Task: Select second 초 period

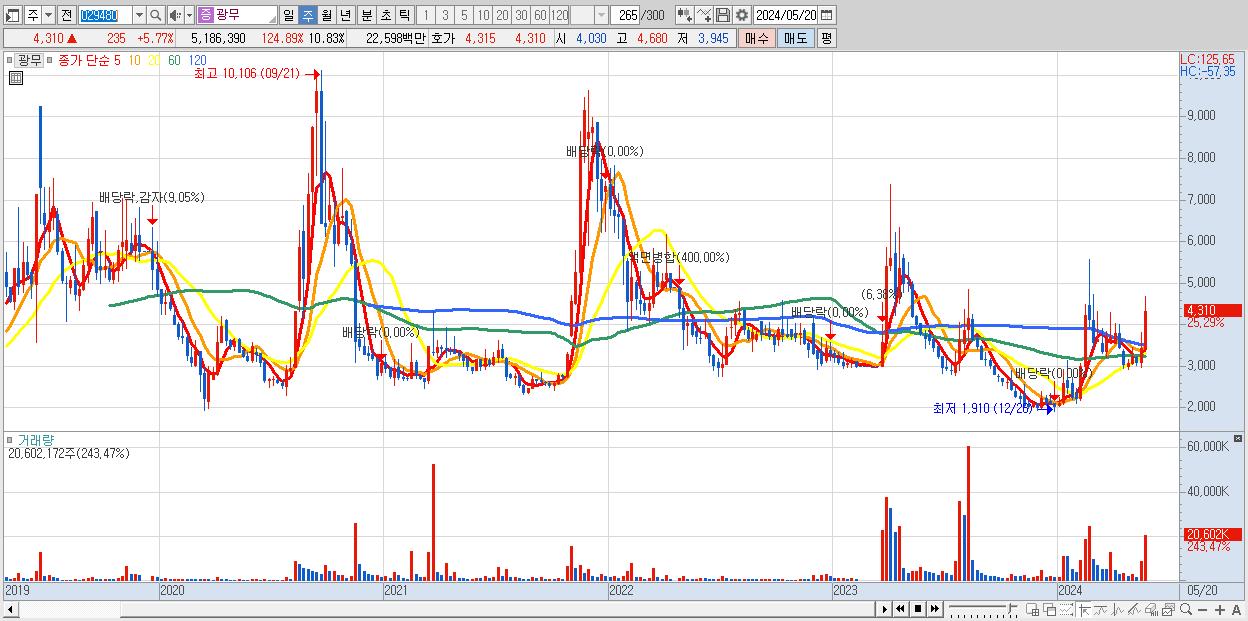Action: coord(385,15)
